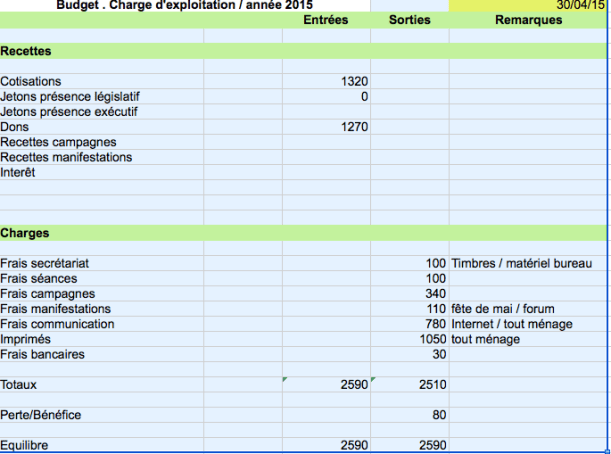Image resolution: width=611 pixels, height=454 pixels.
Task: Select the "Entrées" column header
Action: click(x=325, y=21)
